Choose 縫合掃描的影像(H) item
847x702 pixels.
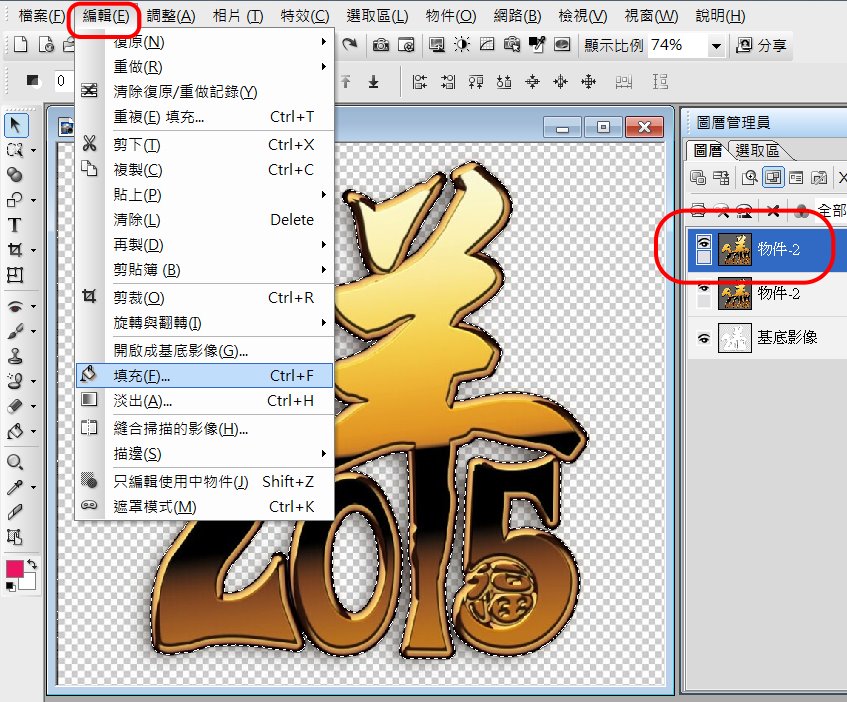[204, 428]
